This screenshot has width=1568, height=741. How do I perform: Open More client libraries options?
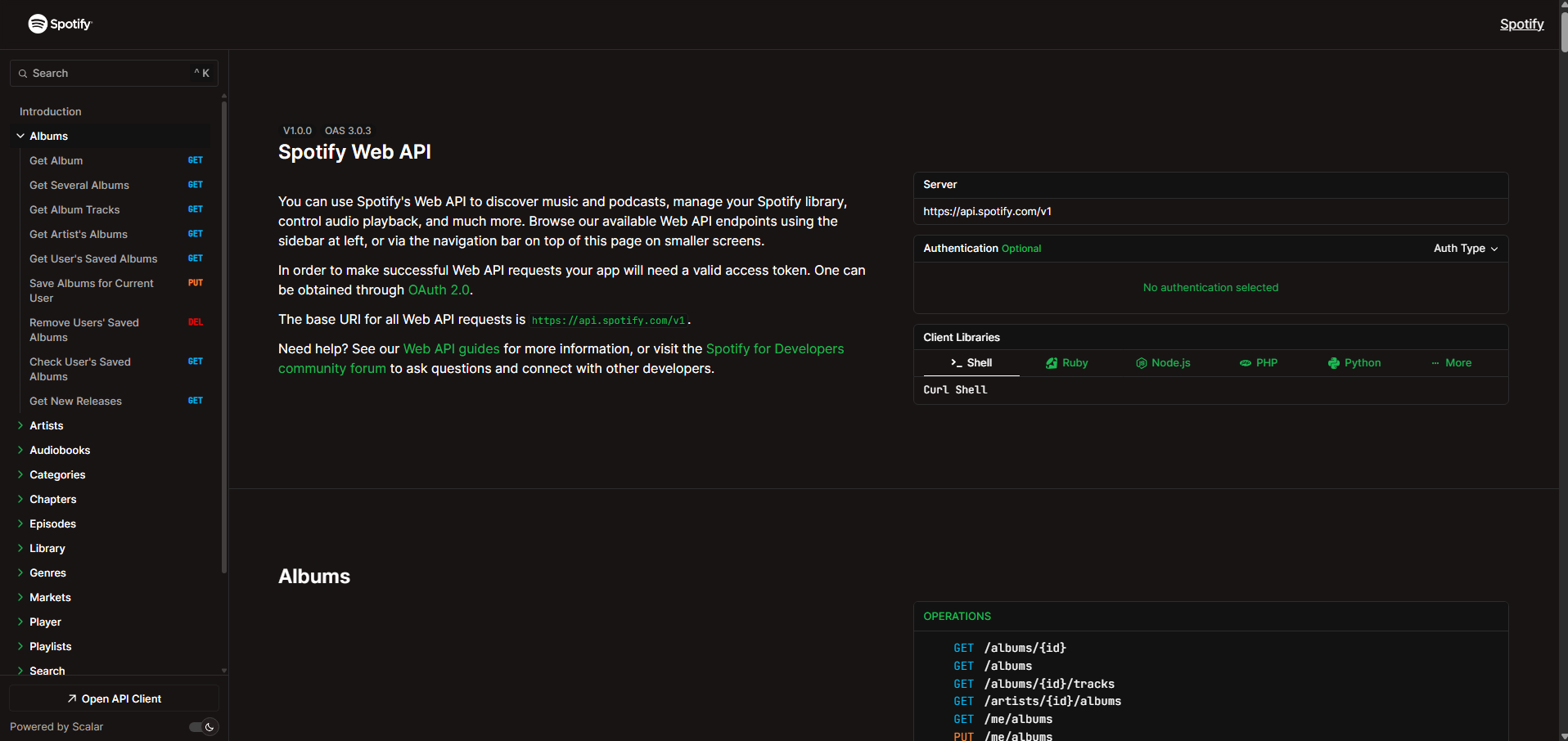tap(1451, 363)
